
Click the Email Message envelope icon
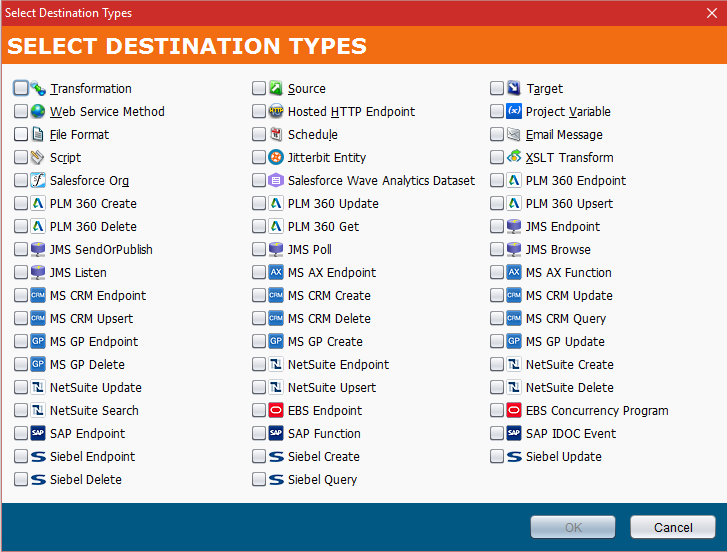514,135
